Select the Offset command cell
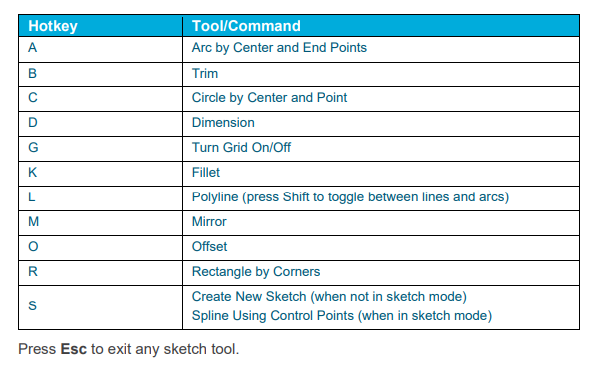Viewport: 603px width, 373px height. click(381, 248)
